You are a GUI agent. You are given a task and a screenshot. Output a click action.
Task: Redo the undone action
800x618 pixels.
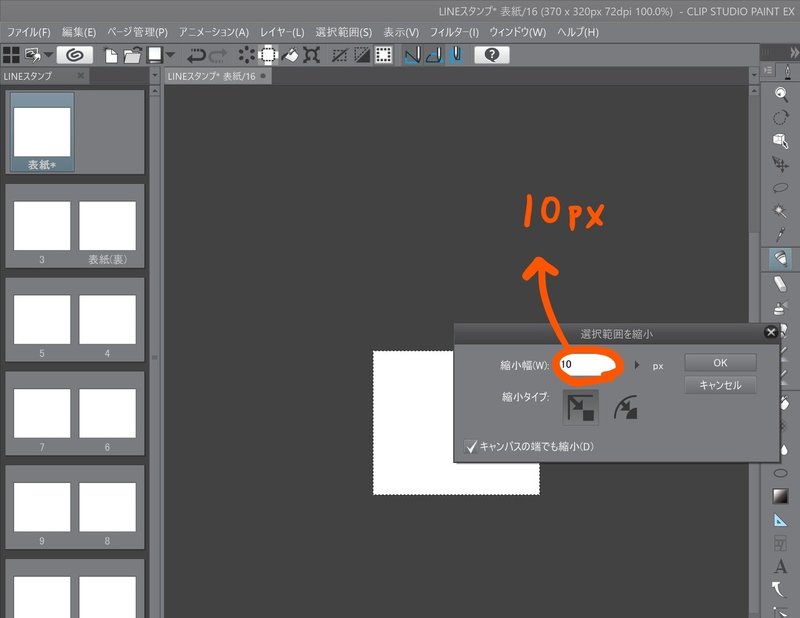(x=218, y=55)
